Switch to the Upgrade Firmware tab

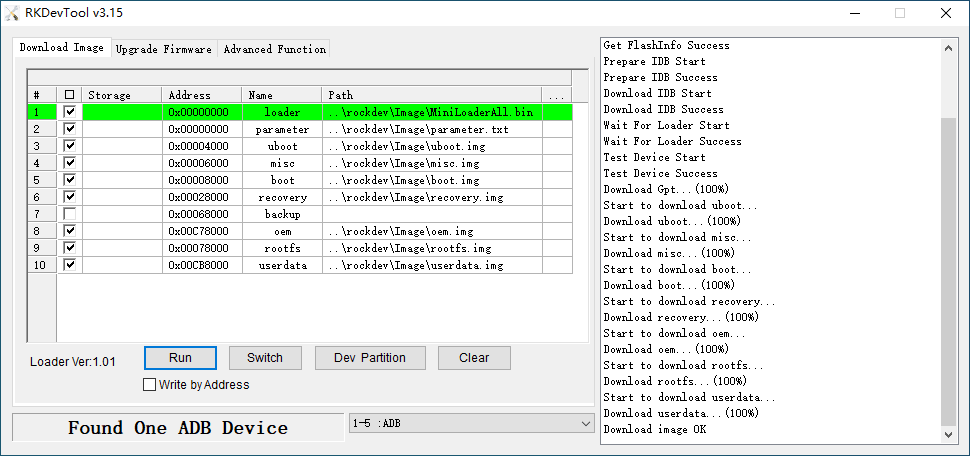[x=163, y=49]
